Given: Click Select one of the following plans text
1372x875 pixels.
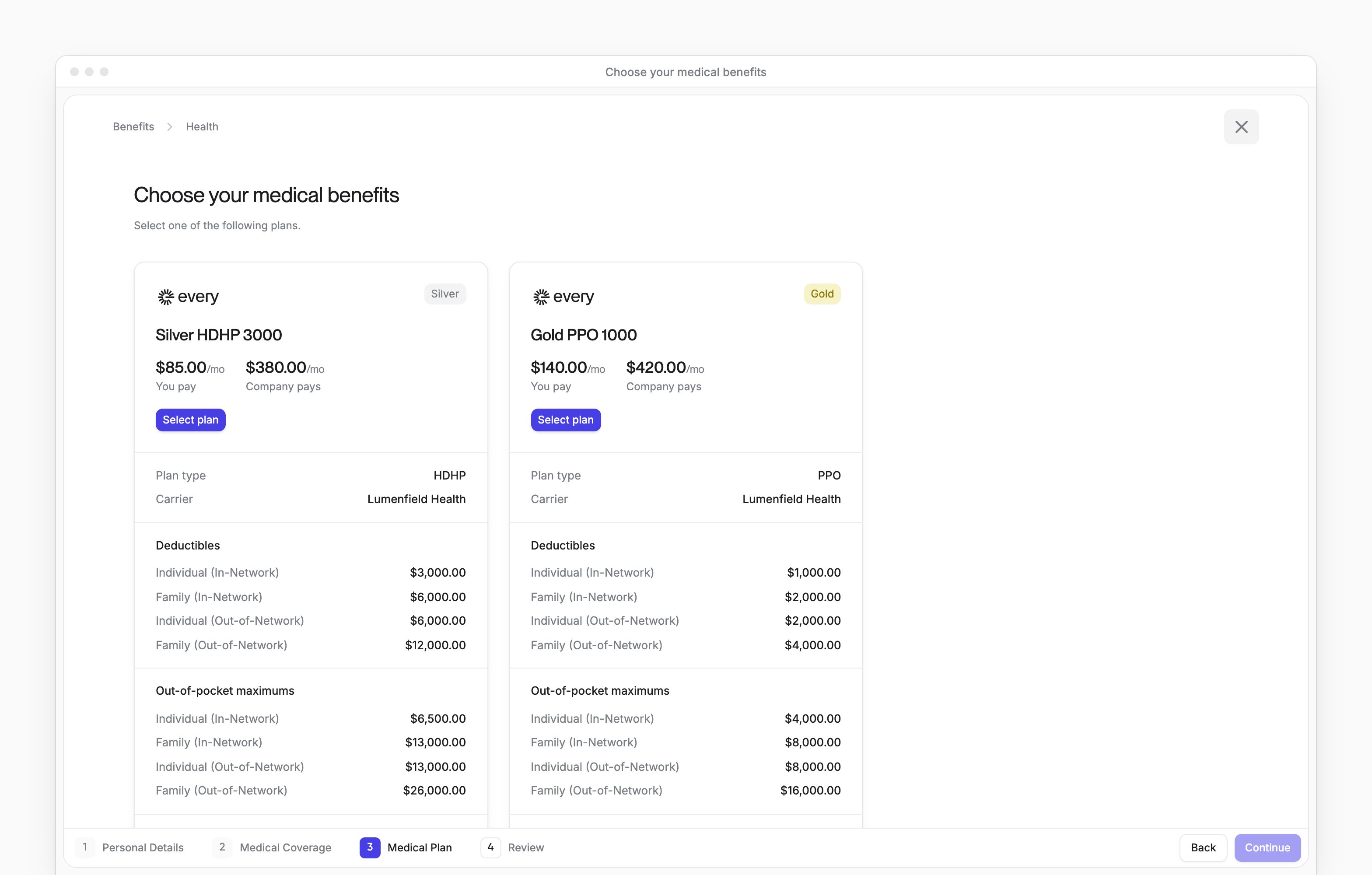Looking at the screenshot, I should point(217,225).
